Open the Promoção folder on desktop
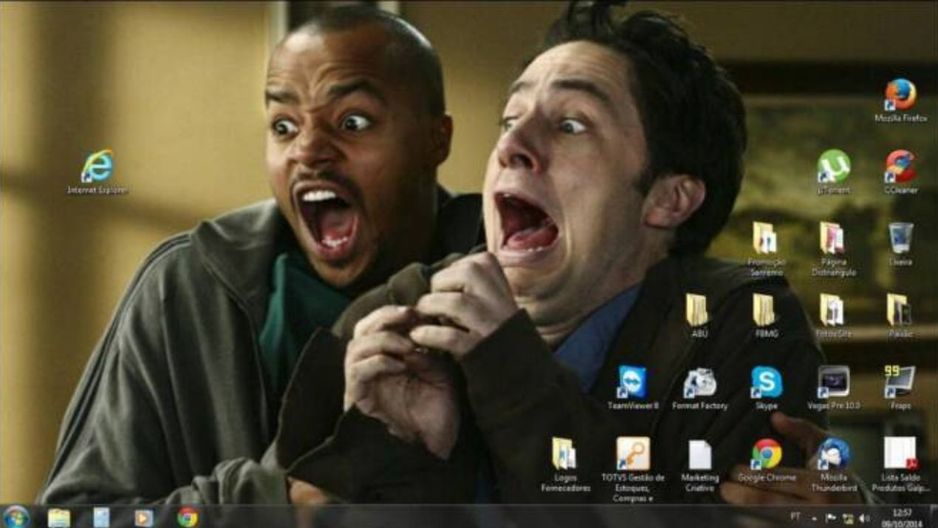Screen dimensions: 938x528 (766, 239)
